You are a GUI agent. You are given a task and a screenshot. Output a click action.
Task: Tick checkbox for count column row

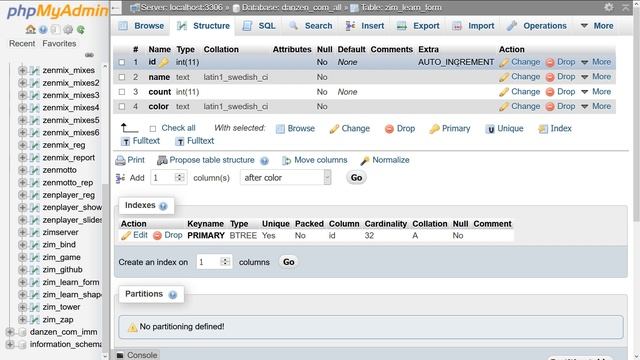(x=122, y=92)
